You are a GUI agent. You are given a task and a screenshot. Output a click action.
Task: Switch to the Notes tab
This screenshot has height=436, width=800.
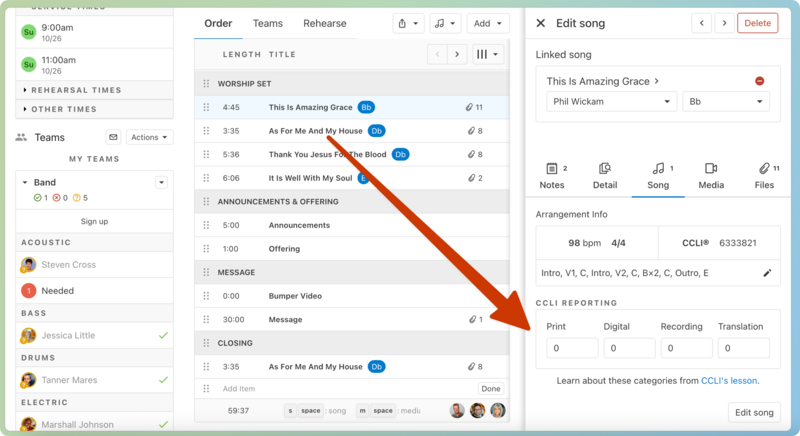coord(552,176)
